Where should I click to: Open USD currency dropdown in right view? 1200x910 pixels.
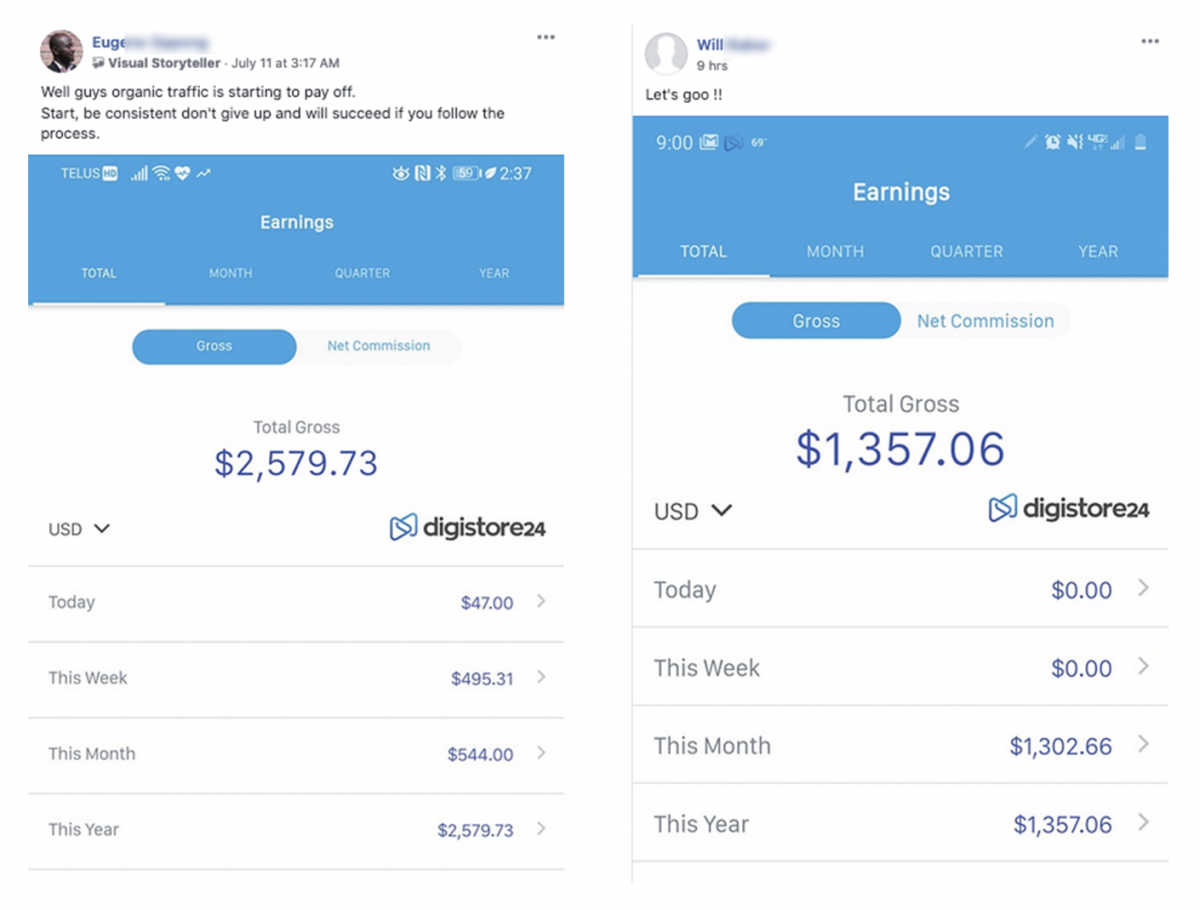coord(693,511)
